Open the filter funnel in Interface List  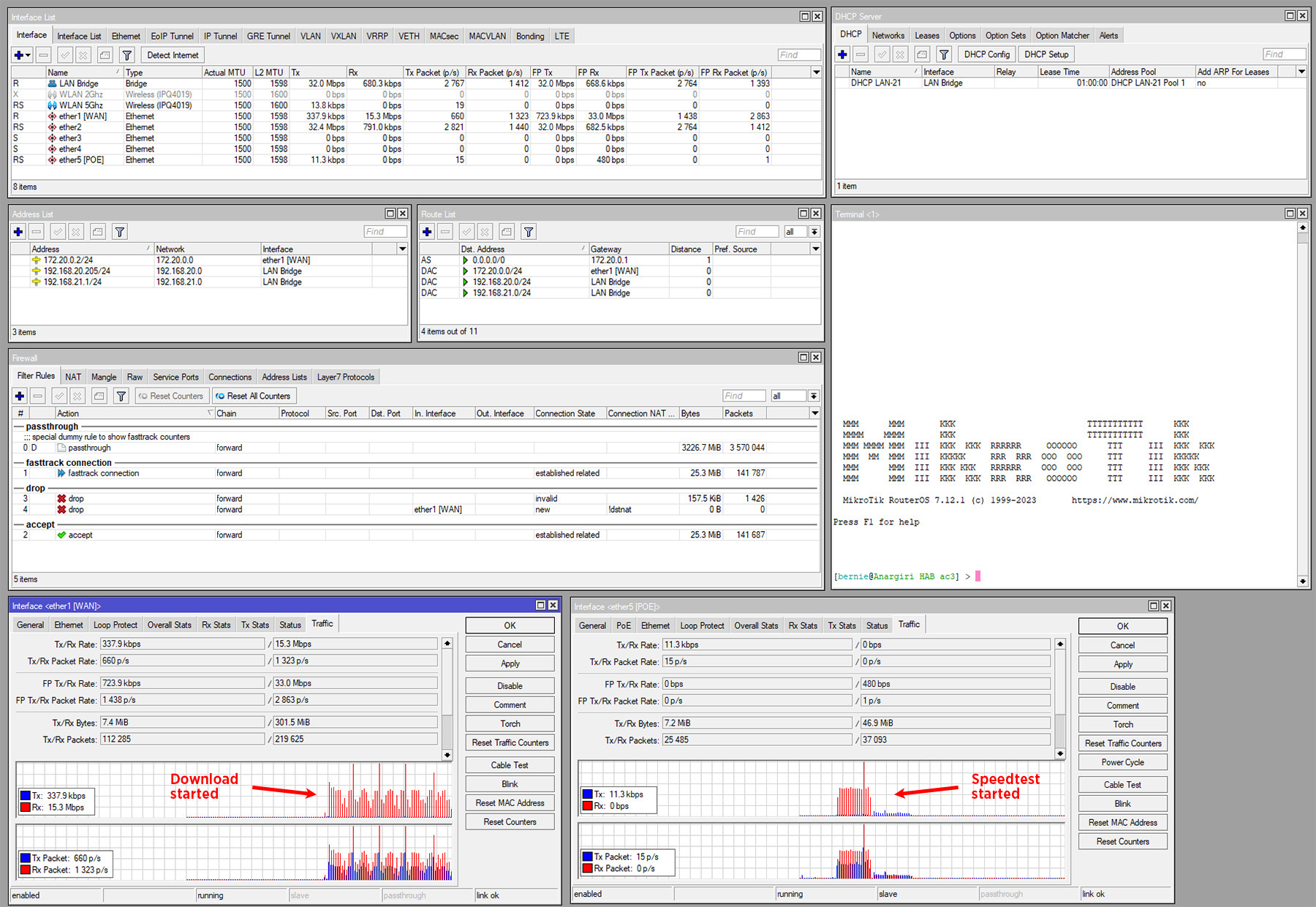point(127,55)
